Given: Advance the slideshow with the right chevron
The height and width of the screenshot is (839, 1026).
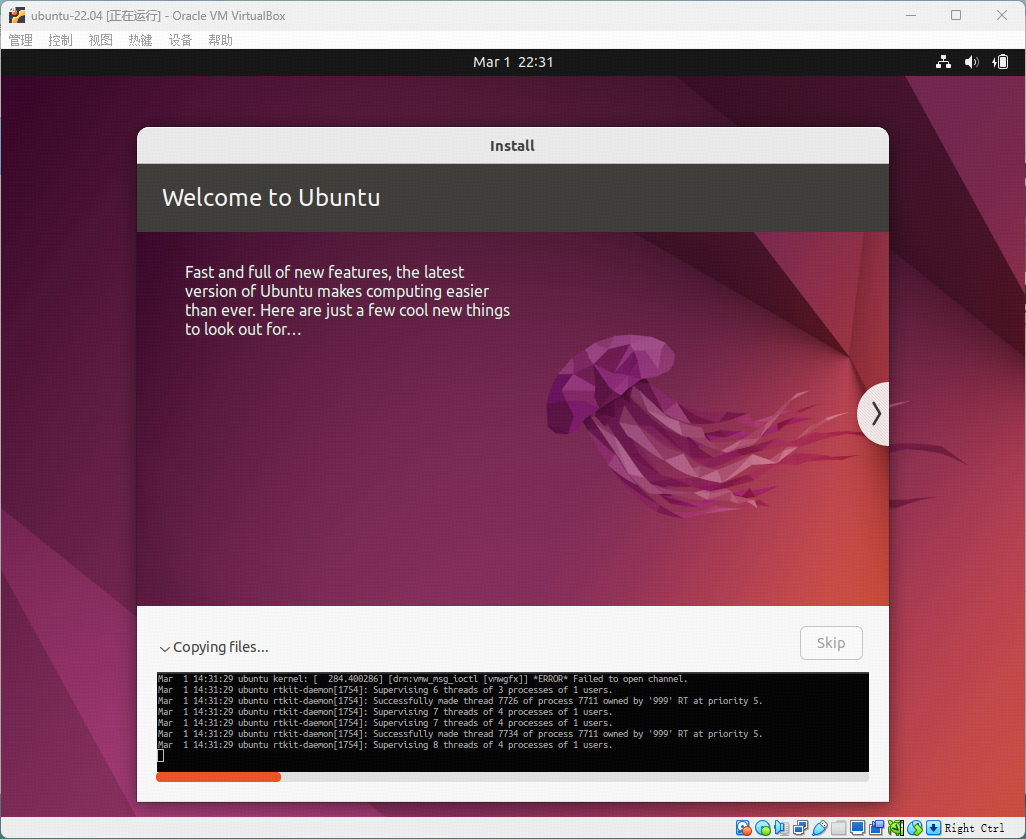Looking at the screenshot, I should [876, 413].
